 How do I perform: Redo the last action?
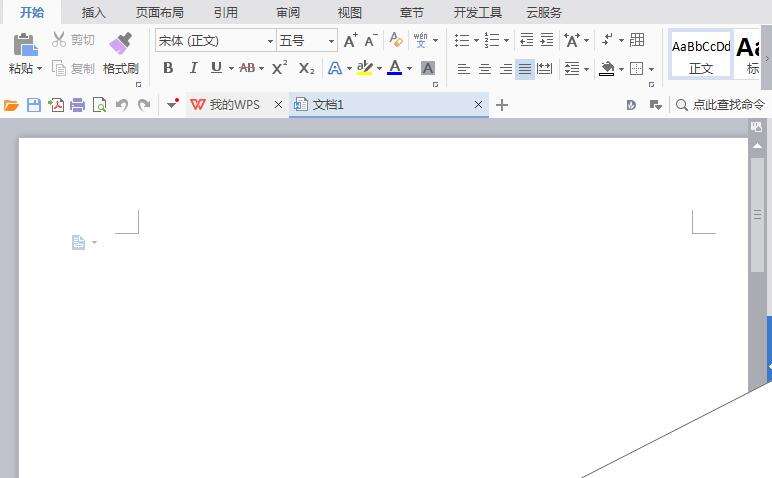pos(144,104)
